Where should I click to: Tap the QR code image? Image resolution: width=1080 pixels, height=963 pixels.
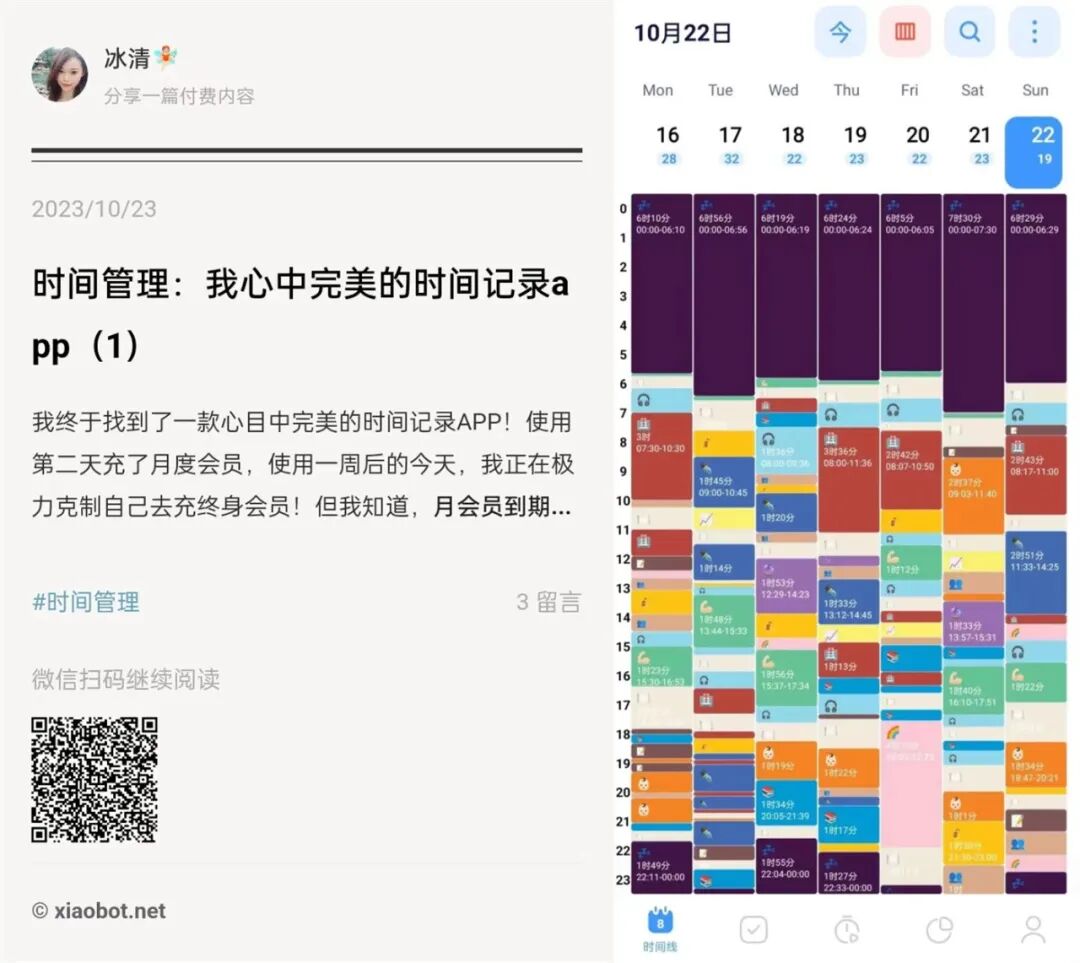94,780
